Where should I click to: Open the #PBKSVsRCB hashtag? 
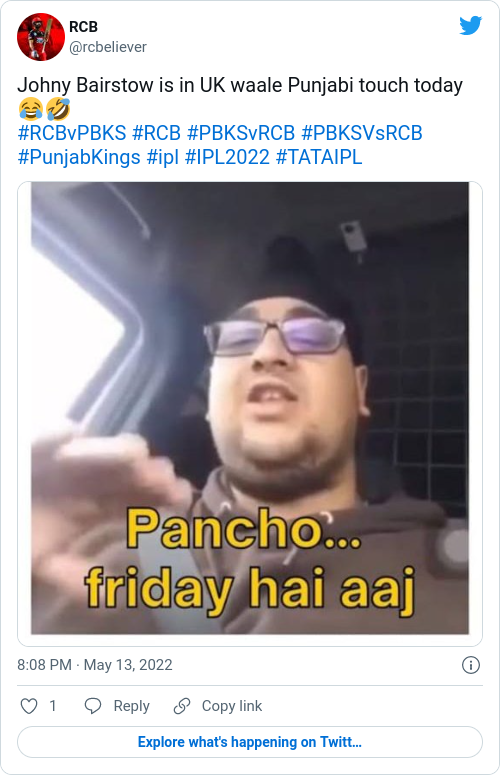click(362, 133)
